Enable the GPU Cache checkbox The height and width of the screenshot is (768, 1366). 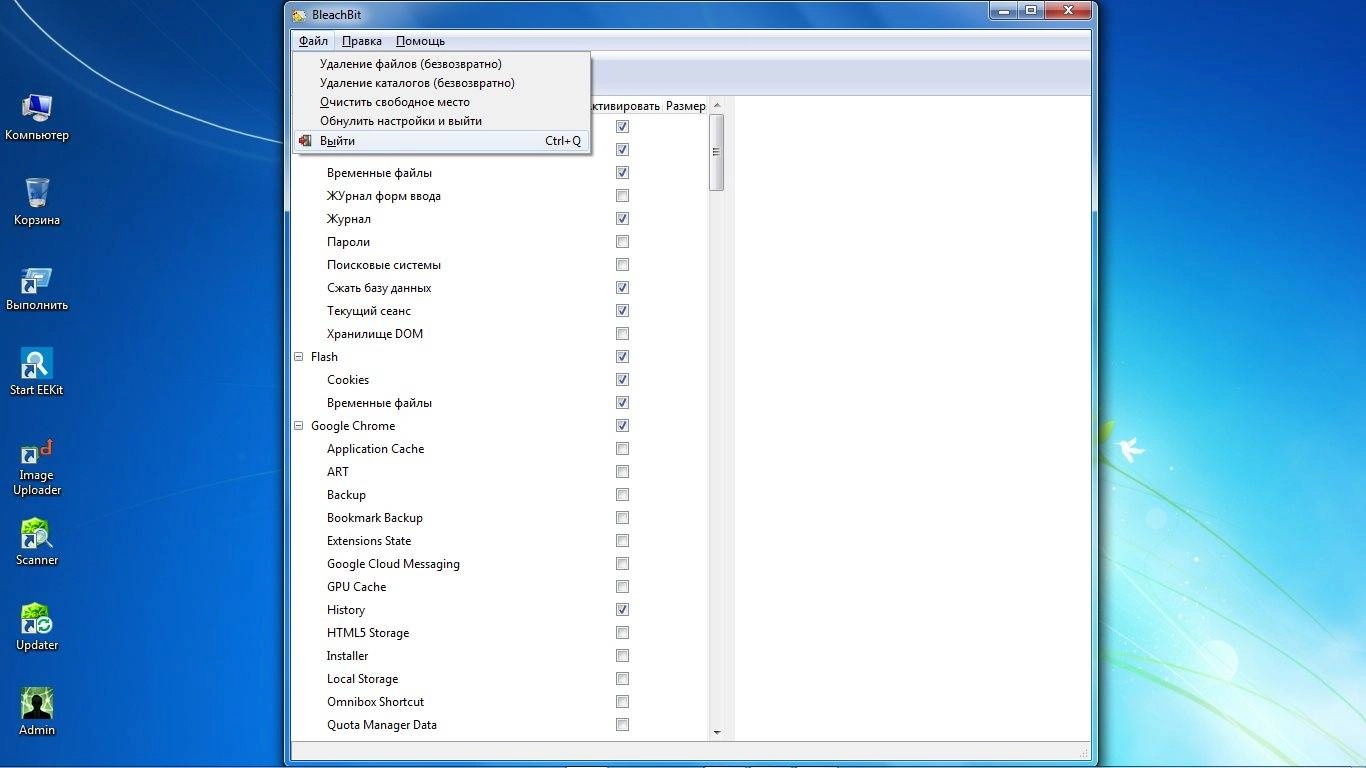[622, 587]
